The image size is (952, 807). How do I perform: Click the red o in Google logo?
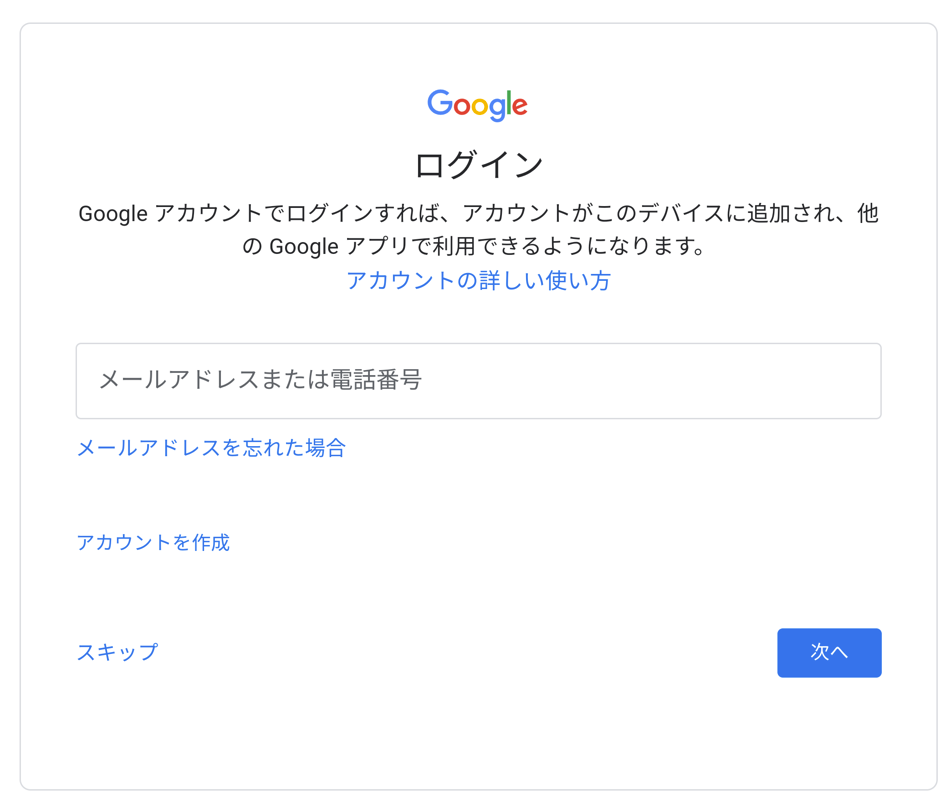tap(460, 106)
